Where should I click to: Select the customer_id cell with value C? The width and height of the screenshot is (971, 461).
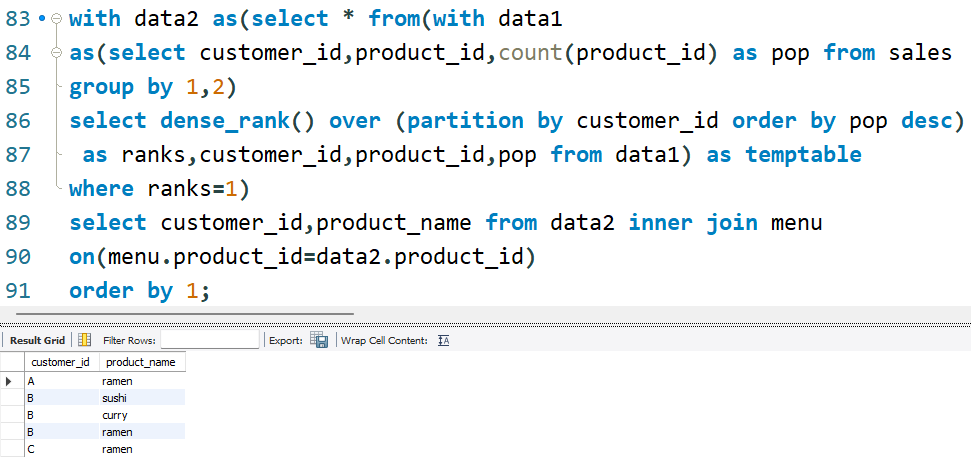tap(61, 449)
